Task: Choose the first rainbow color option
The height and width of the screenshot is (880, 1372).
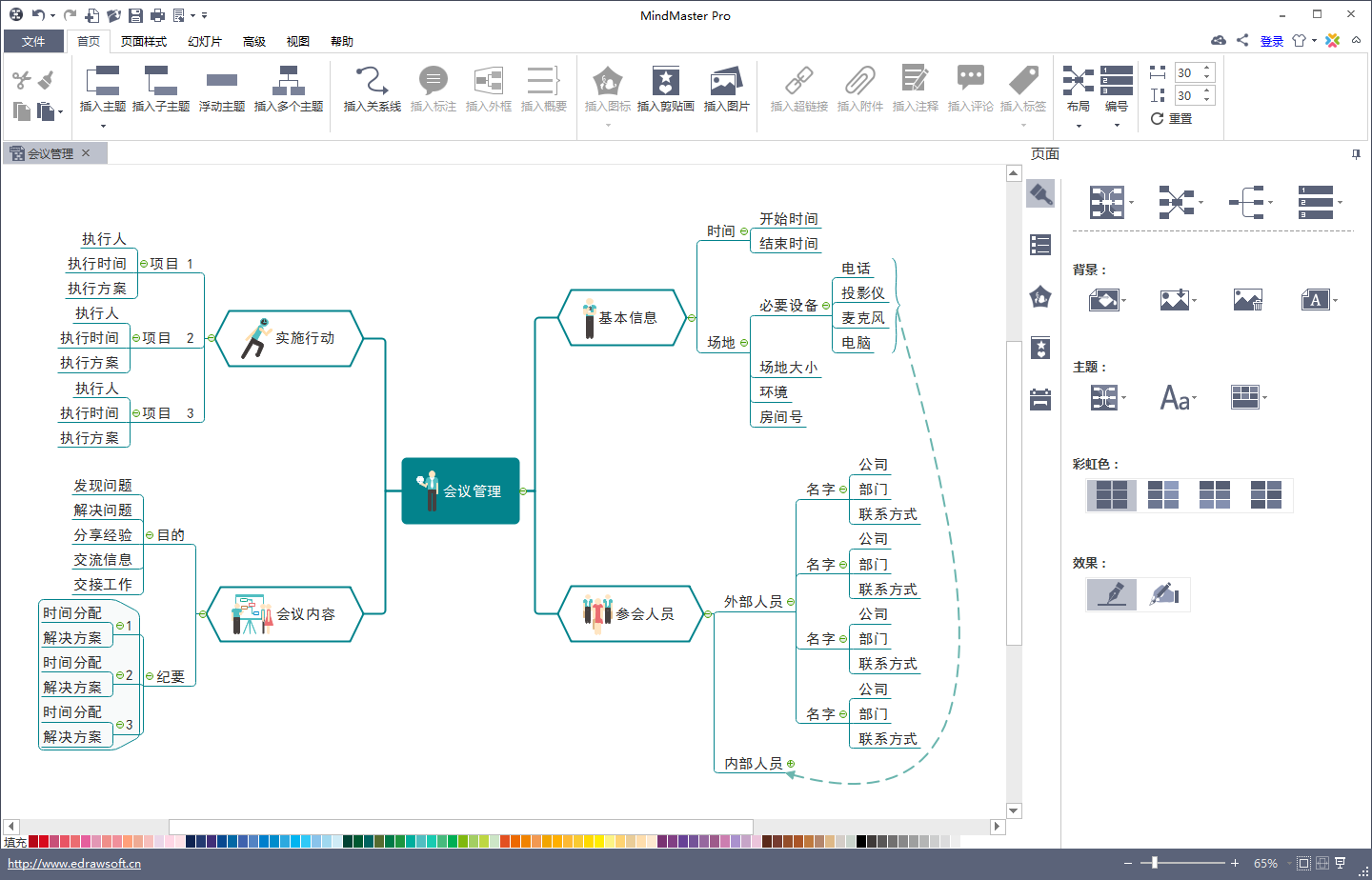Action: (x=1111, y=495)
